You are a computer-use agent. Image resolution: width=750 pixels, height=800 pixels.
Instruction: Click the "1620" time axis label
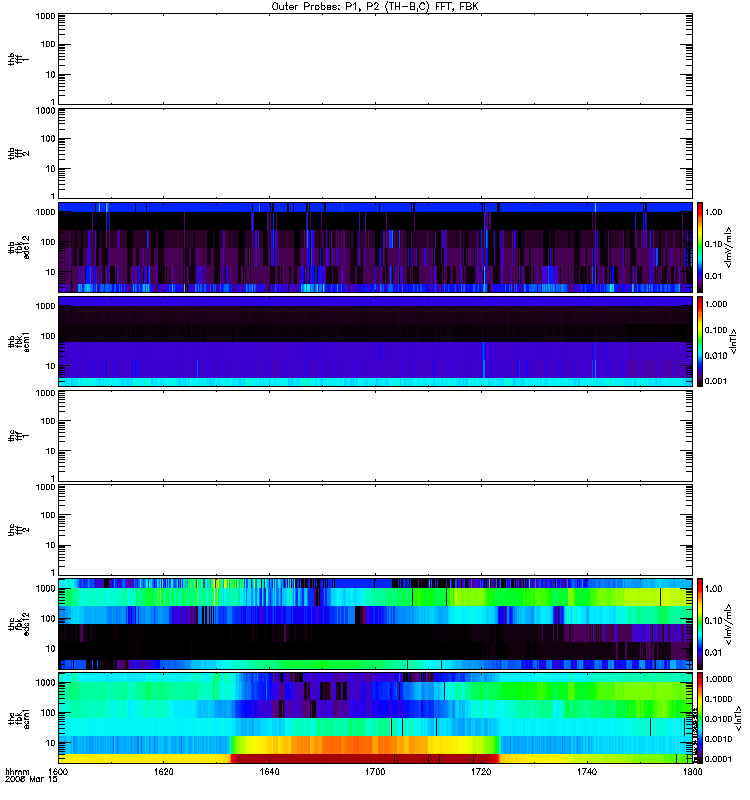point(163,771)
